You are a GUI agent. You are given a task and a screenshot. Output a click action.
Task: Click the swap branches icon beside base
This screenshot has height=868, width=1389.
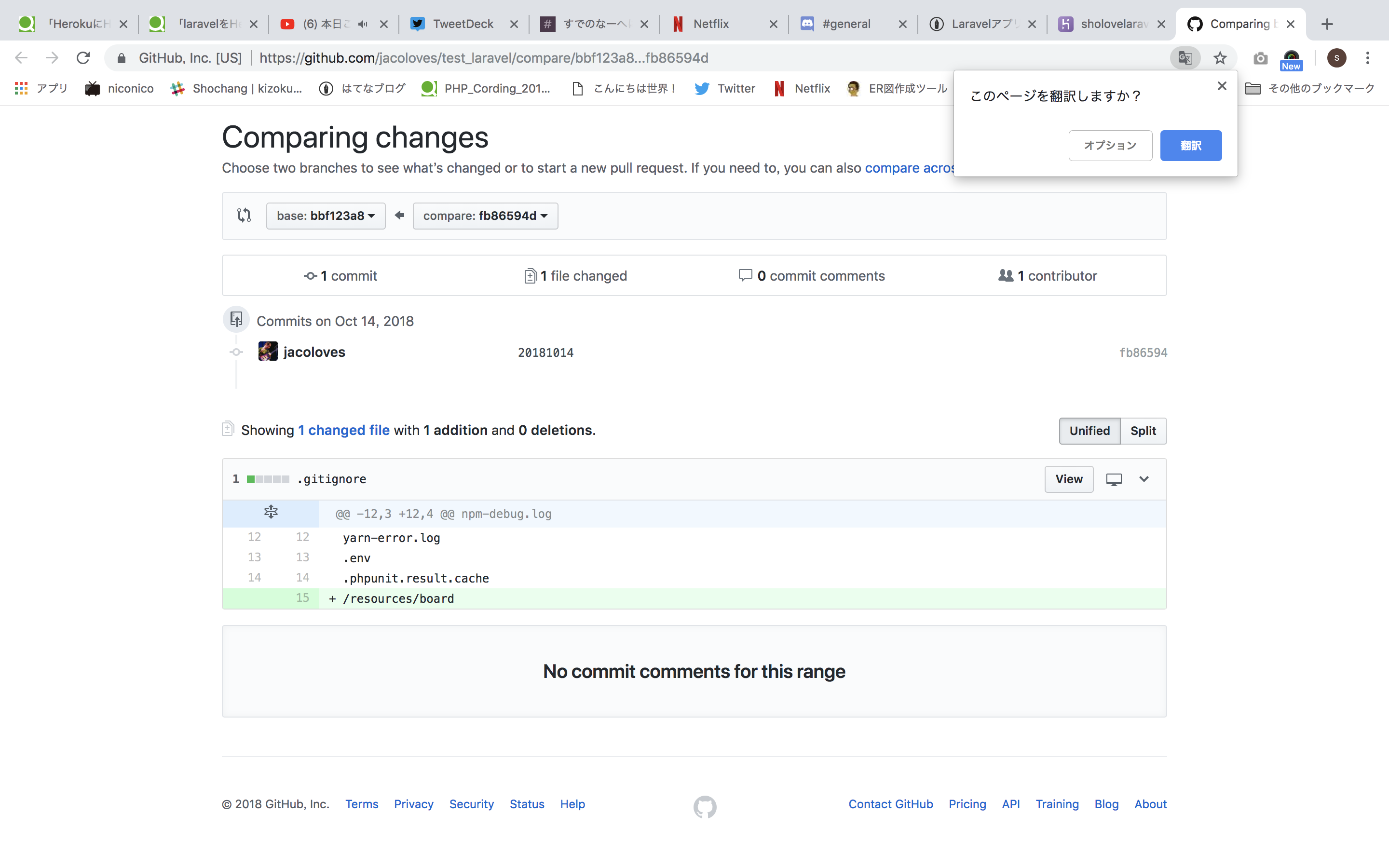click(244, 215)
